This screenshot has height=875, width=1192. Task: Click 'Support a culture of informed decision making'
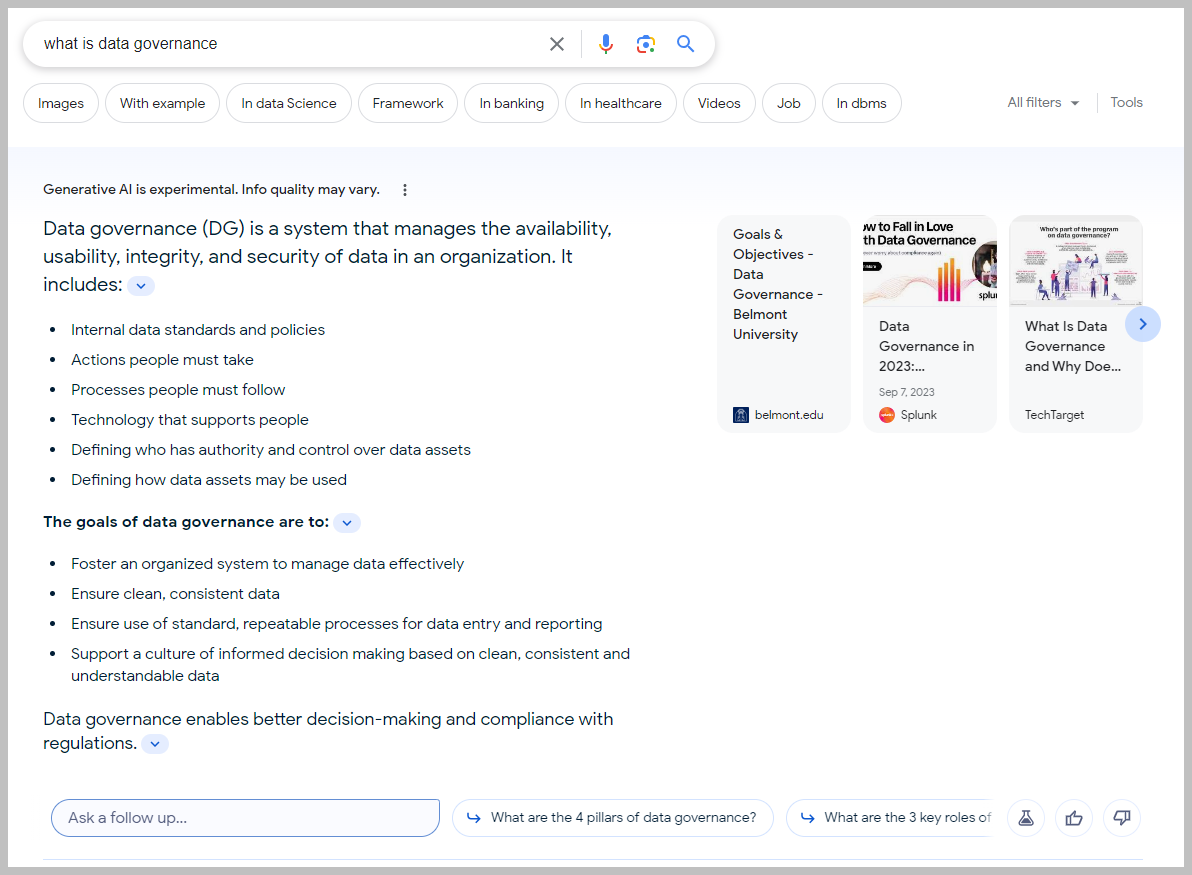click(350, 664)
